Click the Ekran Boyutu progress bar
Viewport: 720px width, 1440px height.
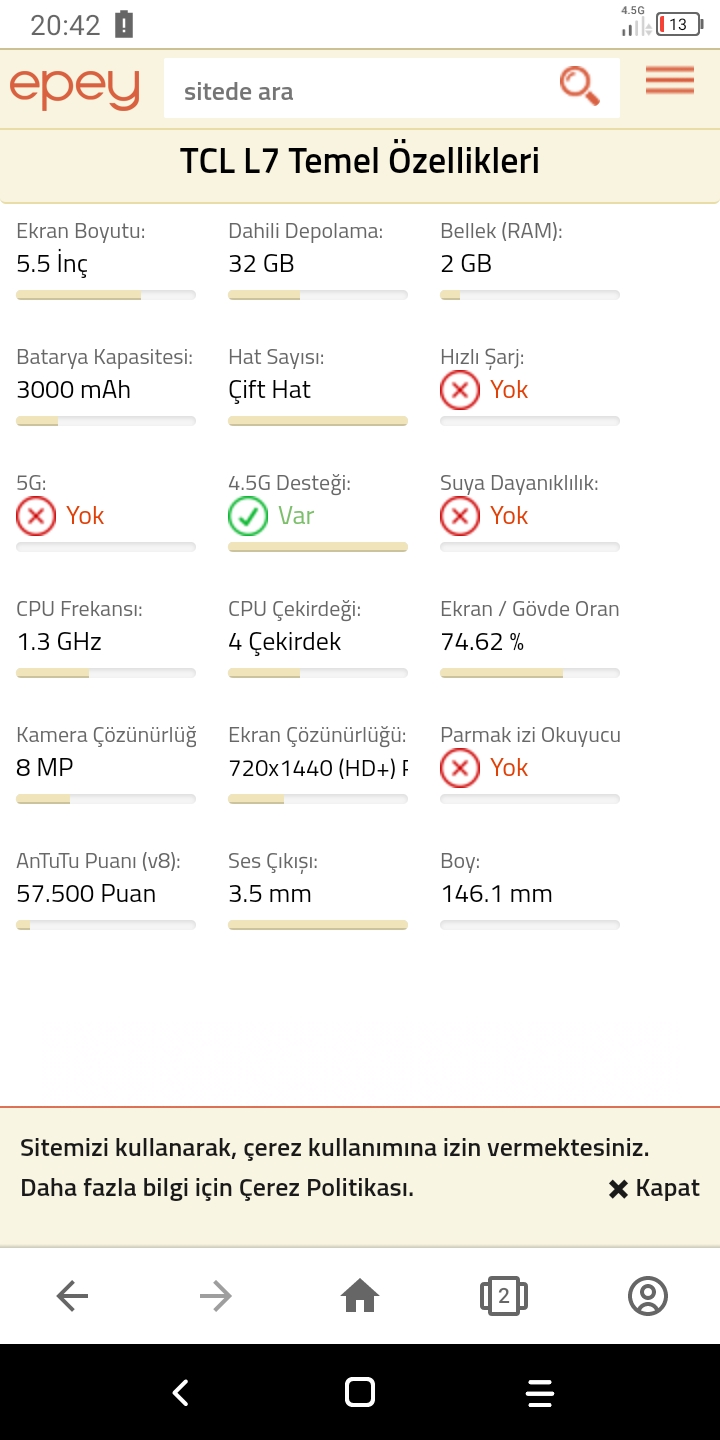pos(106,295)
